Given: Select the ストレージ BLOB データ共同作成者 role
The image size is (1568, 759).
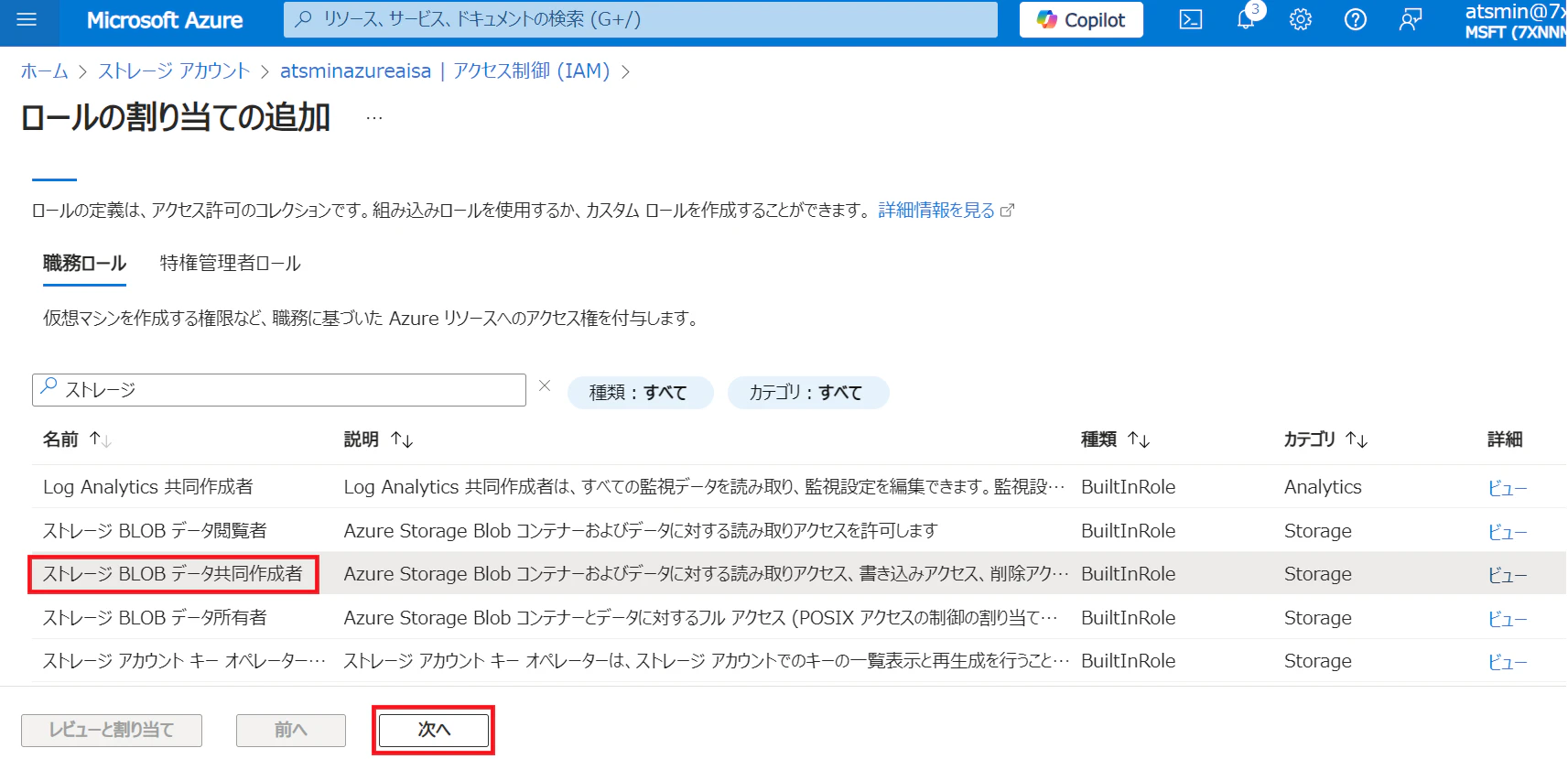Looking at the screenshot, I should tap(173, 574).
